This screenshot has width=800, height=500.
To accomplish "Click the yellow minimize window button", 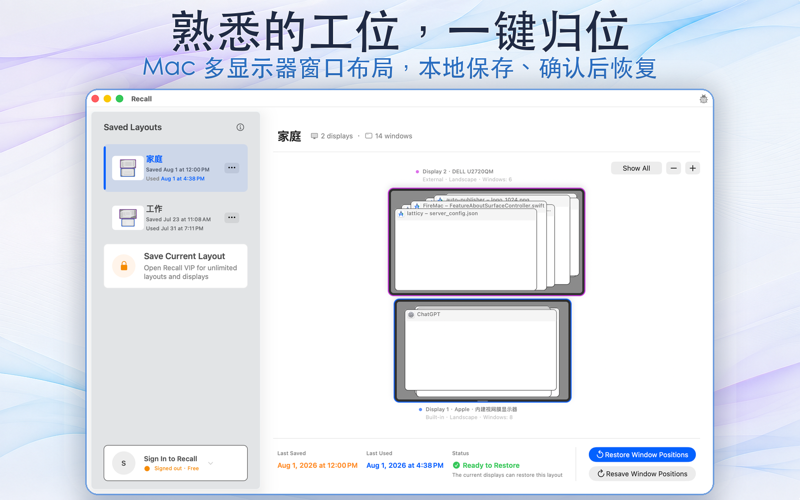I will (107, 99).
